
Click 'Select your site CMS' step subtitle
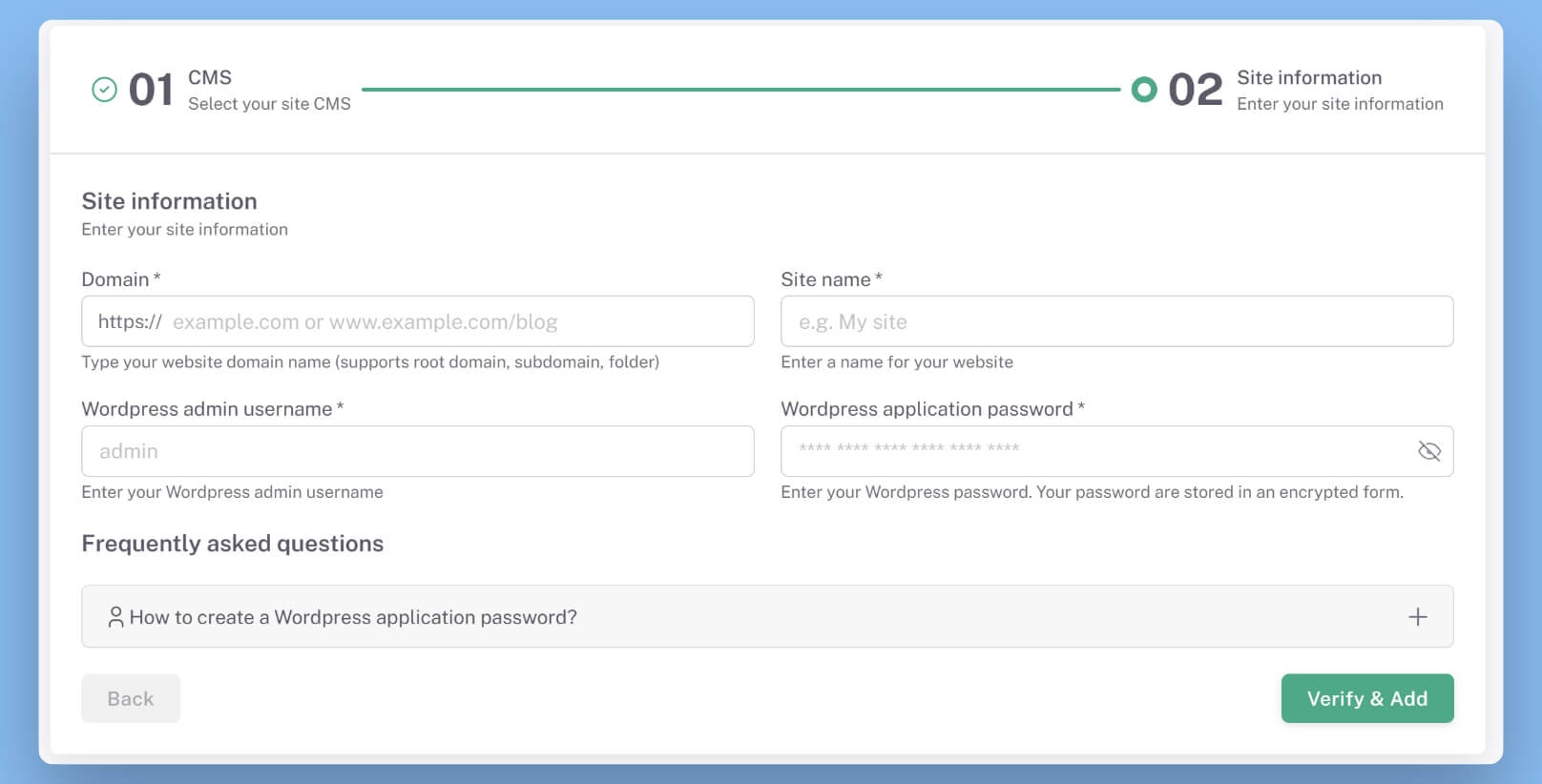[x=269, y=104]
